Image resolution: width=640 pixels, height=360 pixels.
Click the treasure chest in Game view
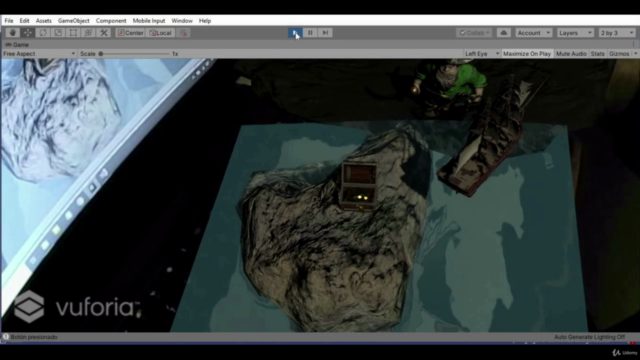click(x=358, y=187)
